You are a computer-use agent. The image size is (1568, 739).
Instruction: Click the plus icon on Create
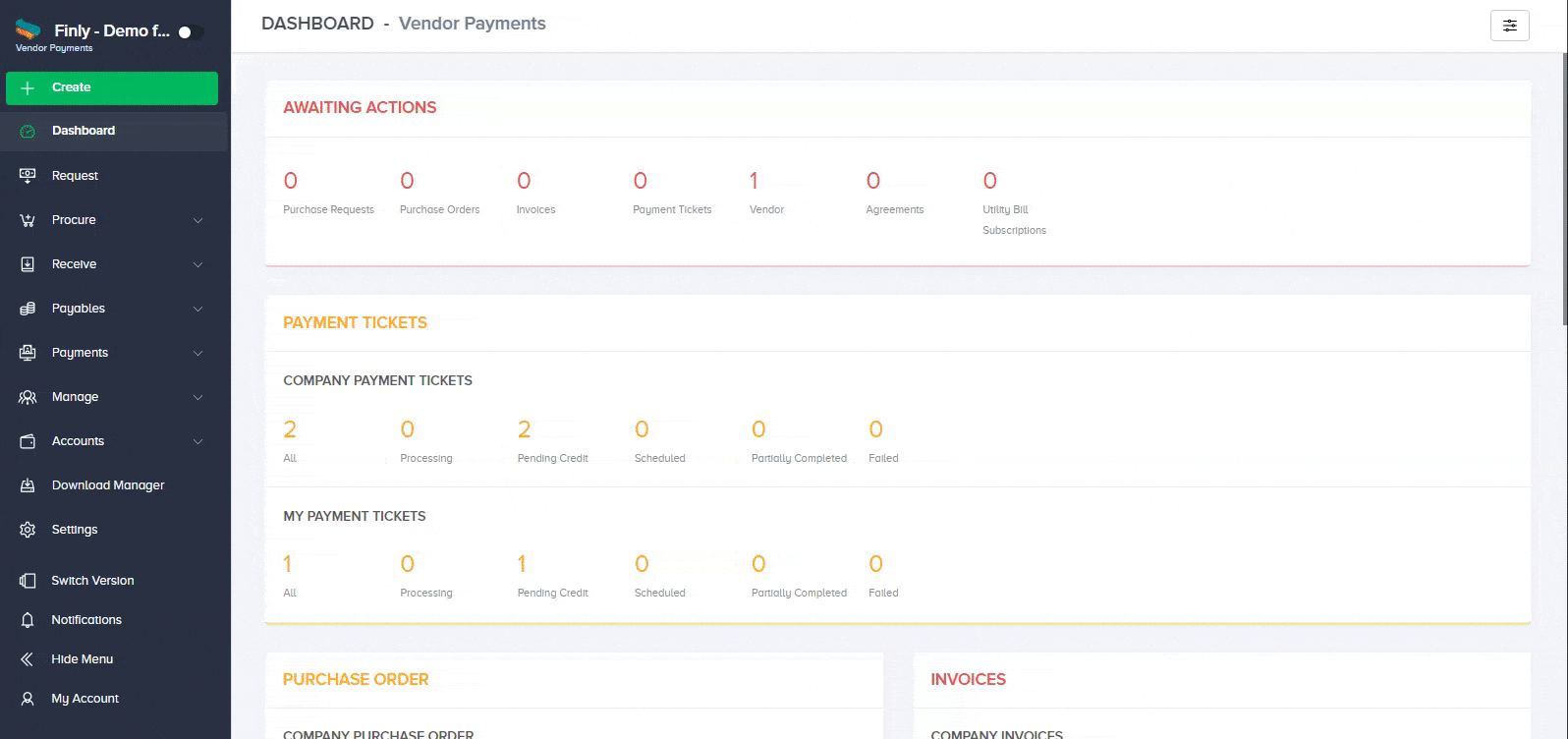coord(28,87)
